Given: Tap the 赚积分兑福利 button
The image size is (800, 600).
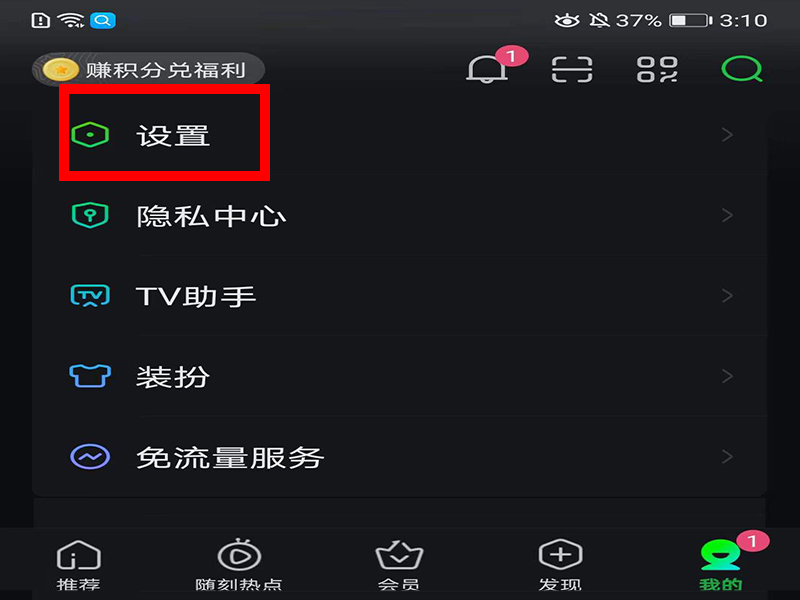Looking at the screenshot, I should (x=148, y=70).
